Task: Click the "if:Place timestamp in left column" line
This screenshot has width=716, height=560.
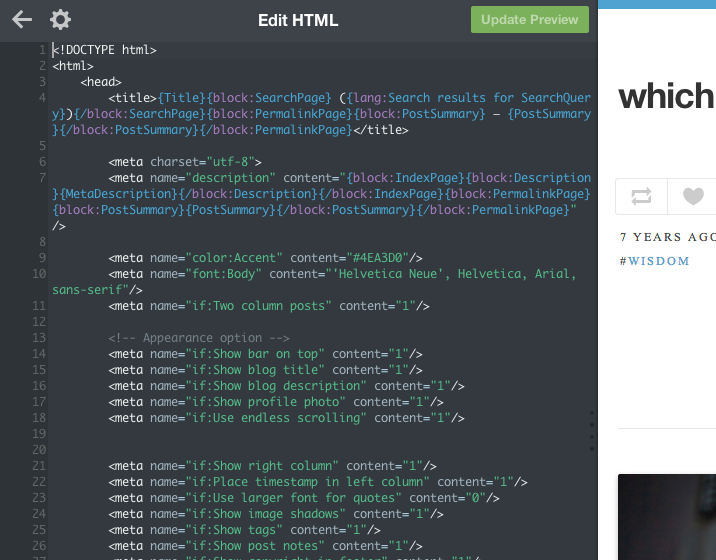Action: (318, 481)
